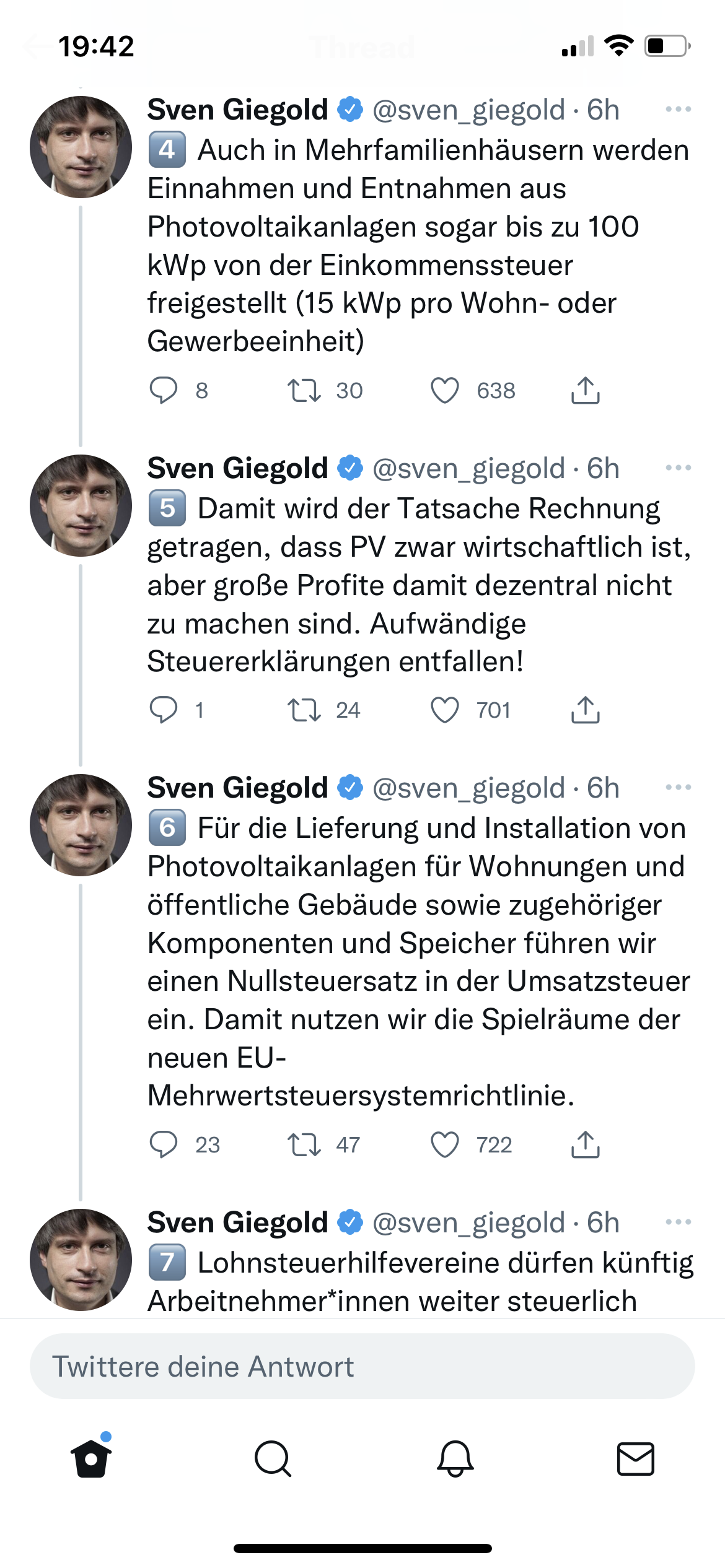Viewport: 725px width, 1568px height.
Task: Go to the Home tab
Action: [91, 1459]
